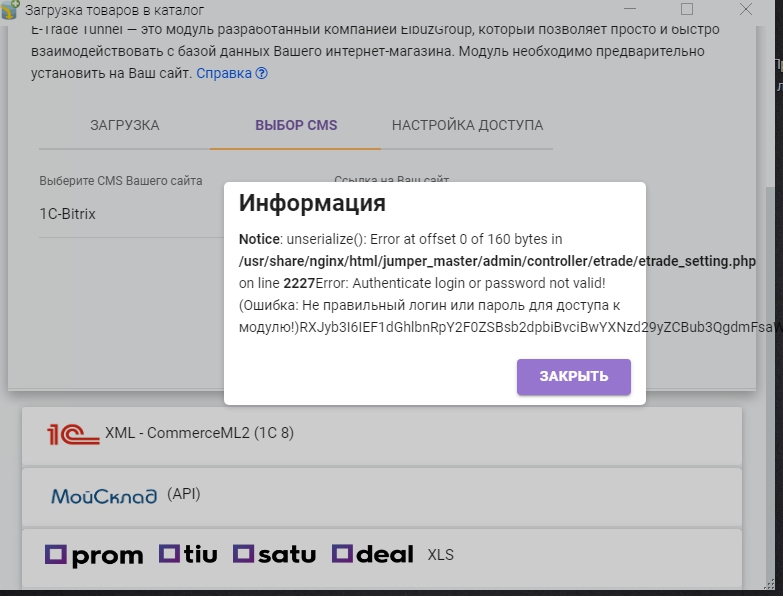Click the window's app icon in title bar
This screenshot has height=596, width=783.
(10, 10)
